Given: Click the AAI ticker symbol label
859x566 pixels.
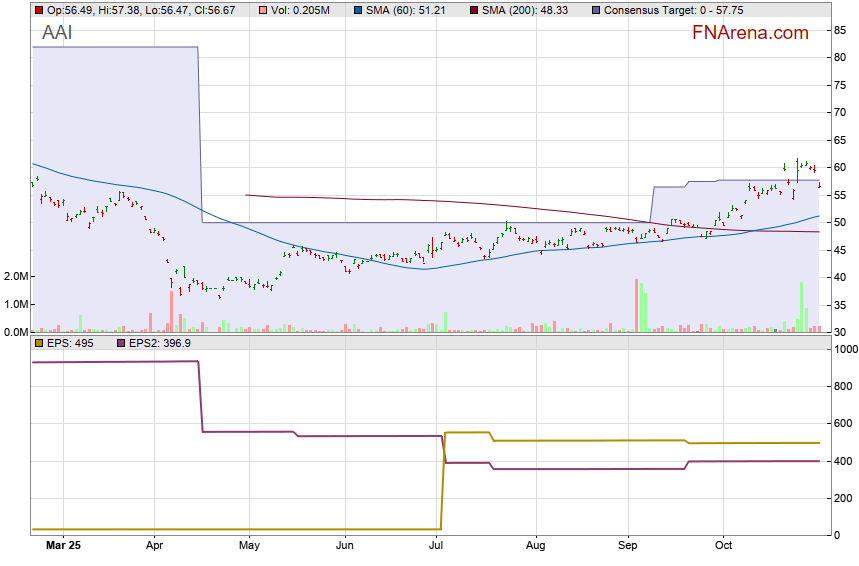Looking at the screenshot, I should point(57,33).
